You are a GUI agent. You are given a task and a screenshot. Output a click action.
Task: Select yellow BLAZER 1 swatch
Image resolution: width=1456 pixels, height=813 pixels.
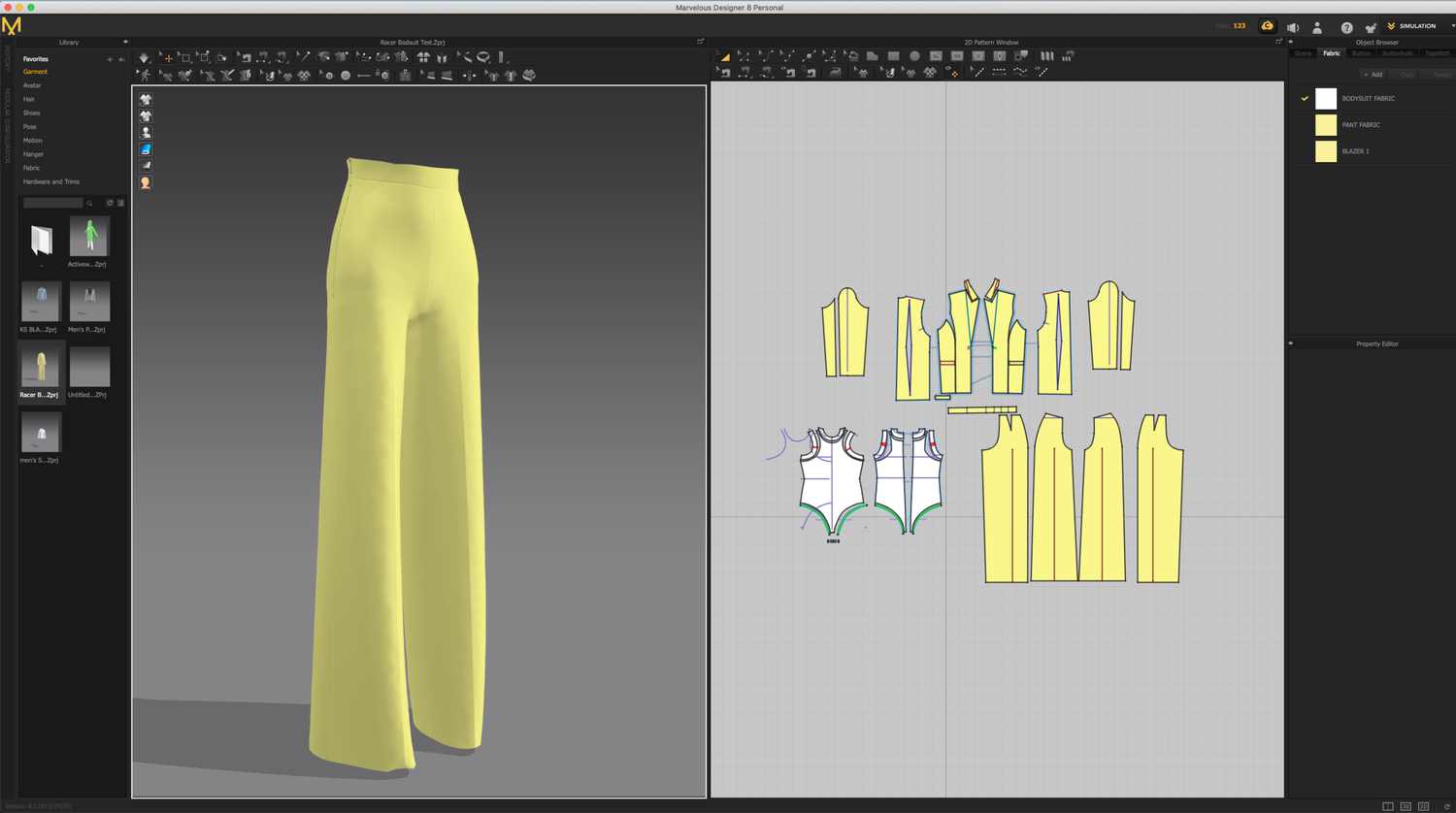[1326, 150]
